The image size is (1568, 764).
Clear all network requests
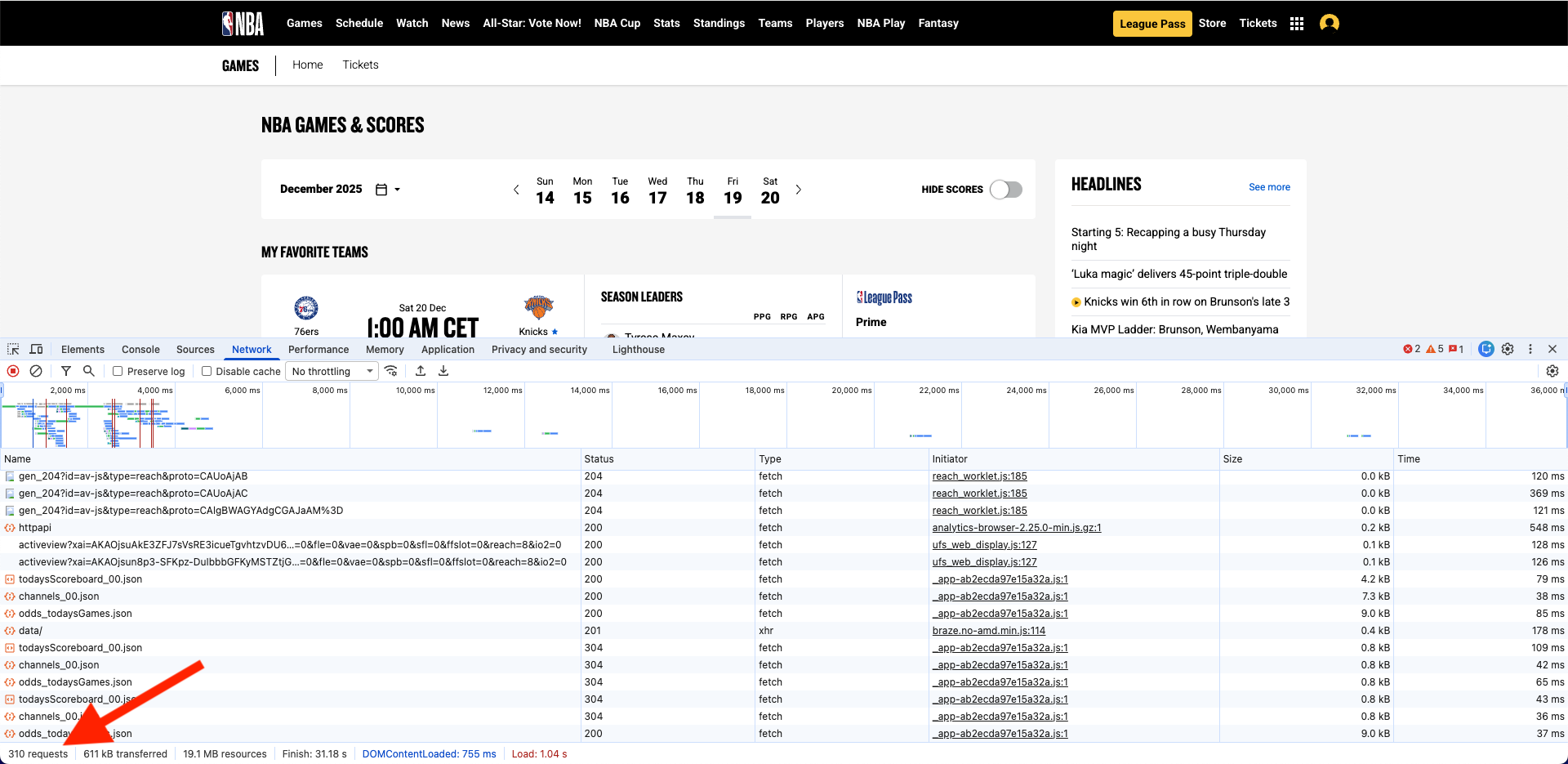click(x=36, y=371)
